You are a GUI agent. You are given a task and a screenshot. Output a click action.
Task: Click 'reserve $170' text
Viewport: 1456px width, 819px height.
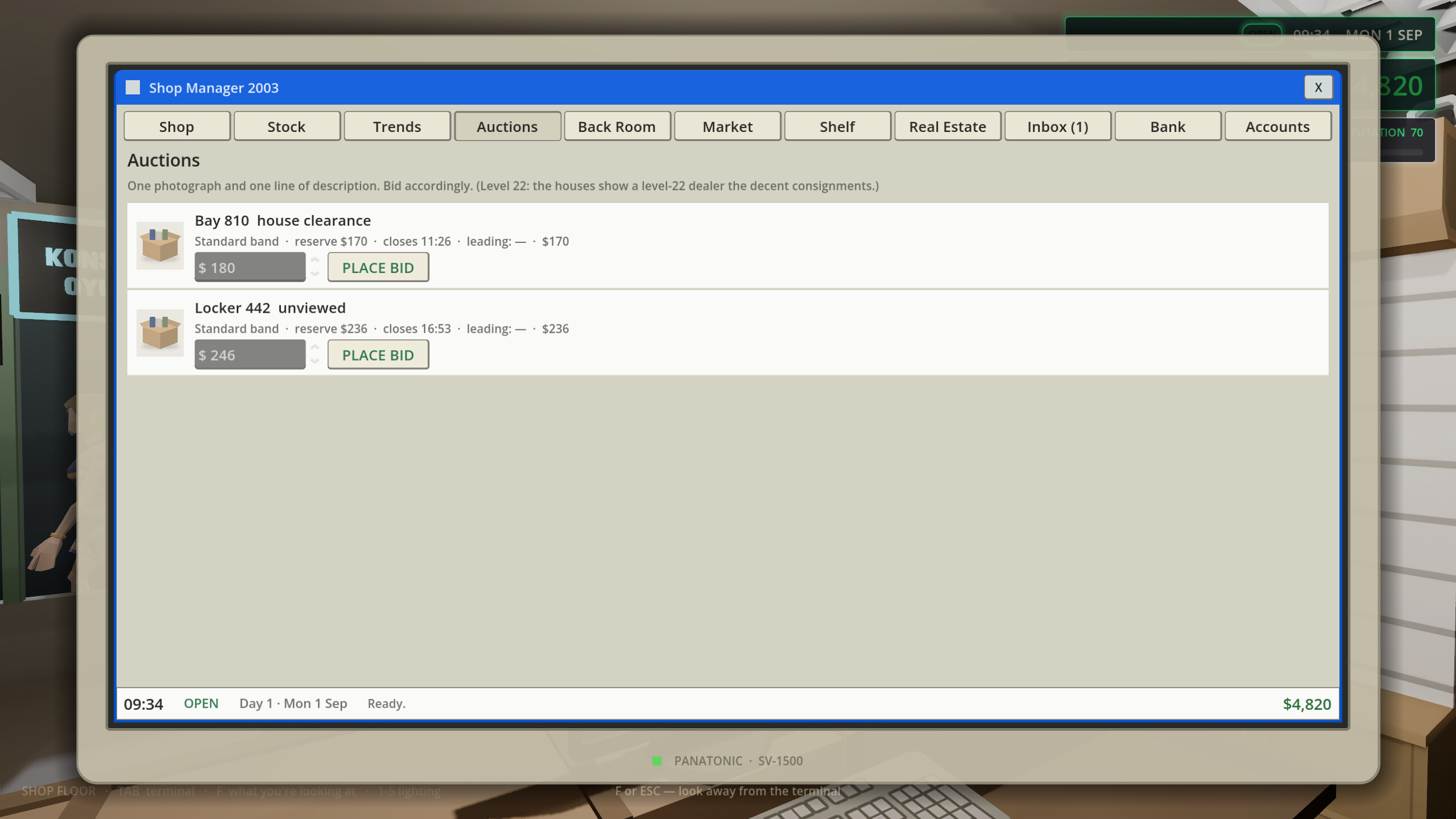click(x=331, y=241)
